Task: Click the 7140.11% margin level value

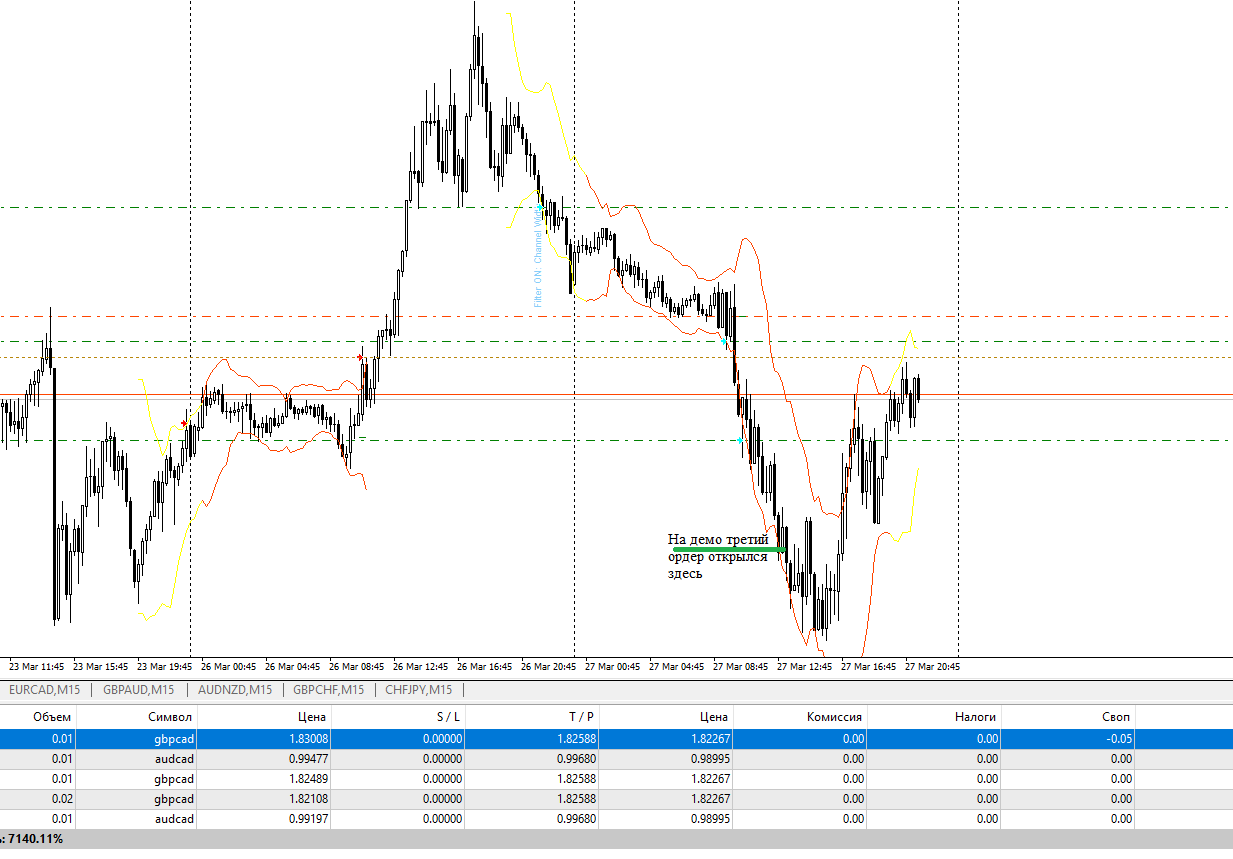Action: click(35, 839)
